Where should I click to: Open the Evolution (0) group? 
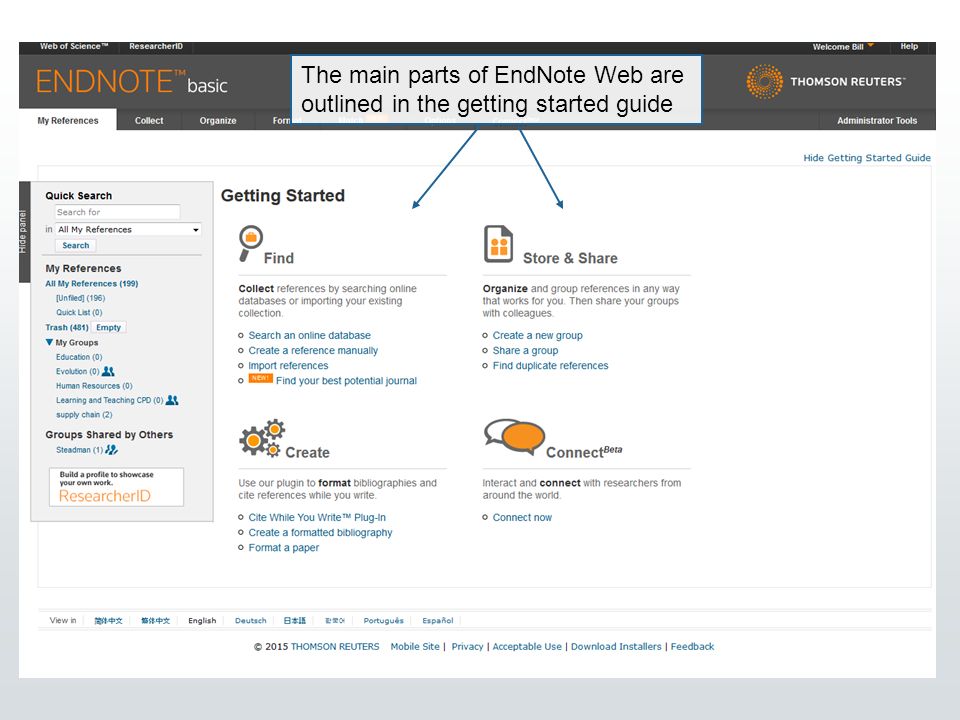click(x=77, y=372)
